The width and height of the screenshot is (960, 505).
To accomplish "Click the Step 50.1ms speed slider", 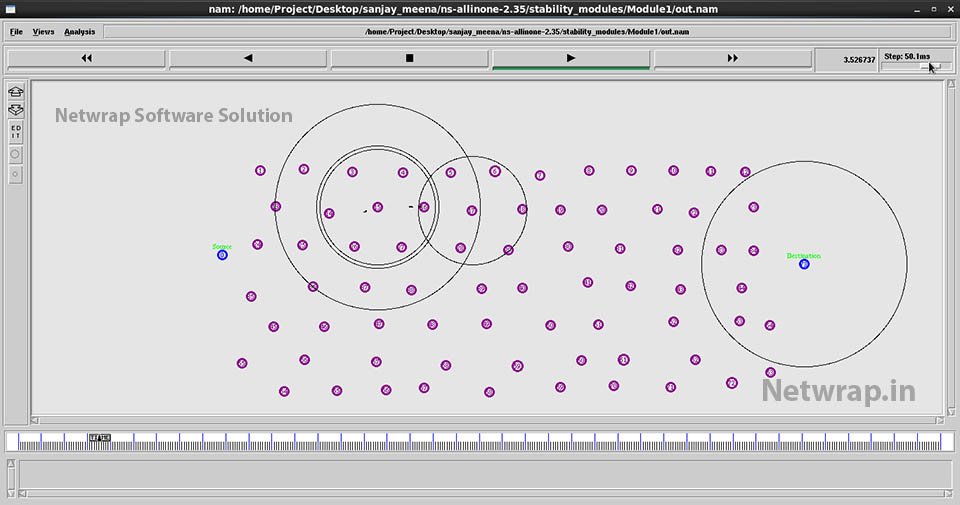I will 916,66.
